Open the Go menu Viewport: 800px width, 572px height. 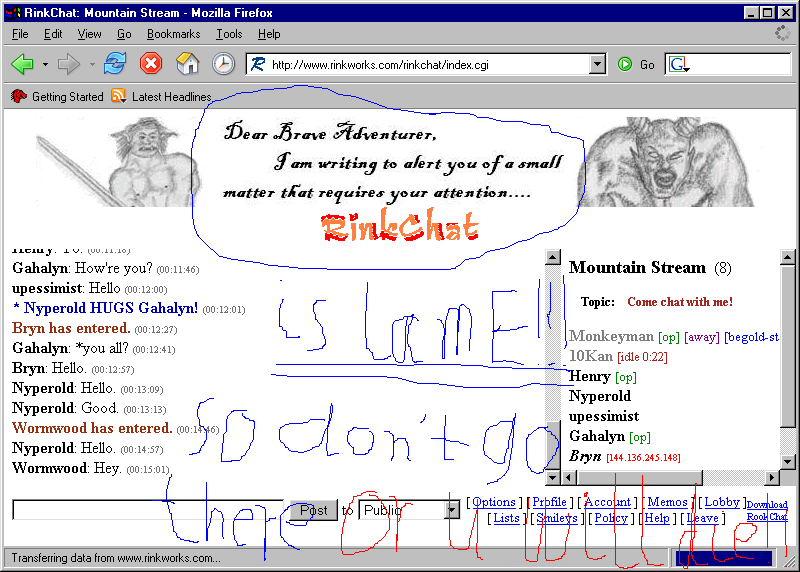pyautogui.click(x=124, y=34)
